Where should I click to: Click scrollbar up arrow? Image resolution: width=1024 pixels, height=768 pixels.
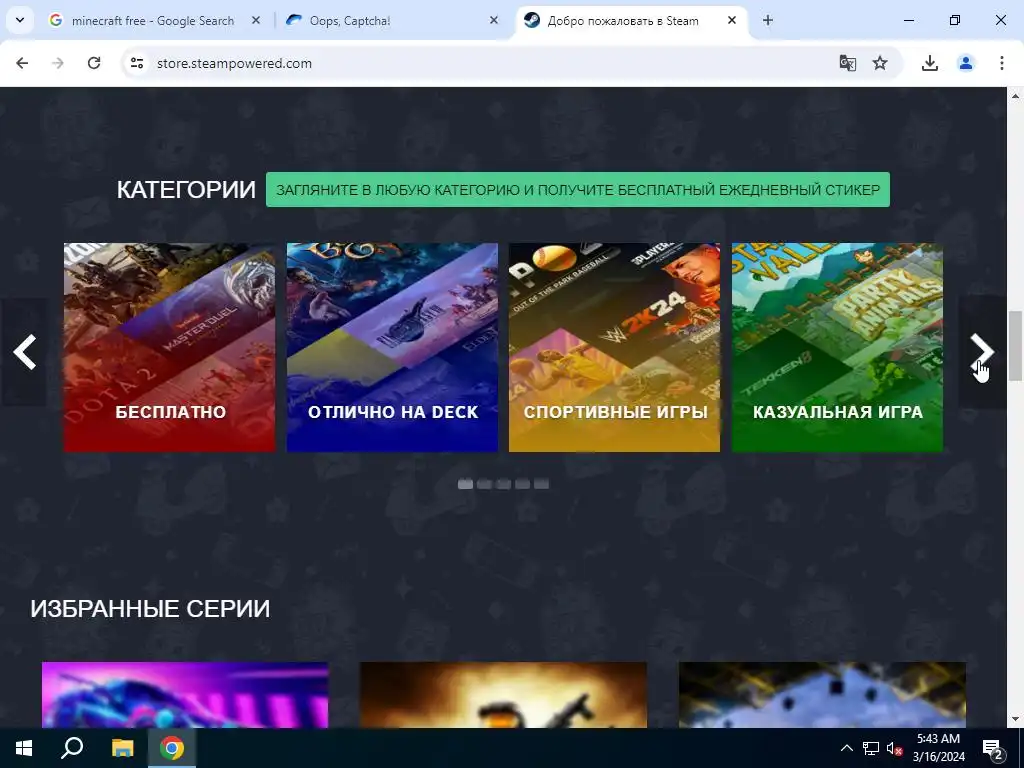click(x=1015, y=96)
